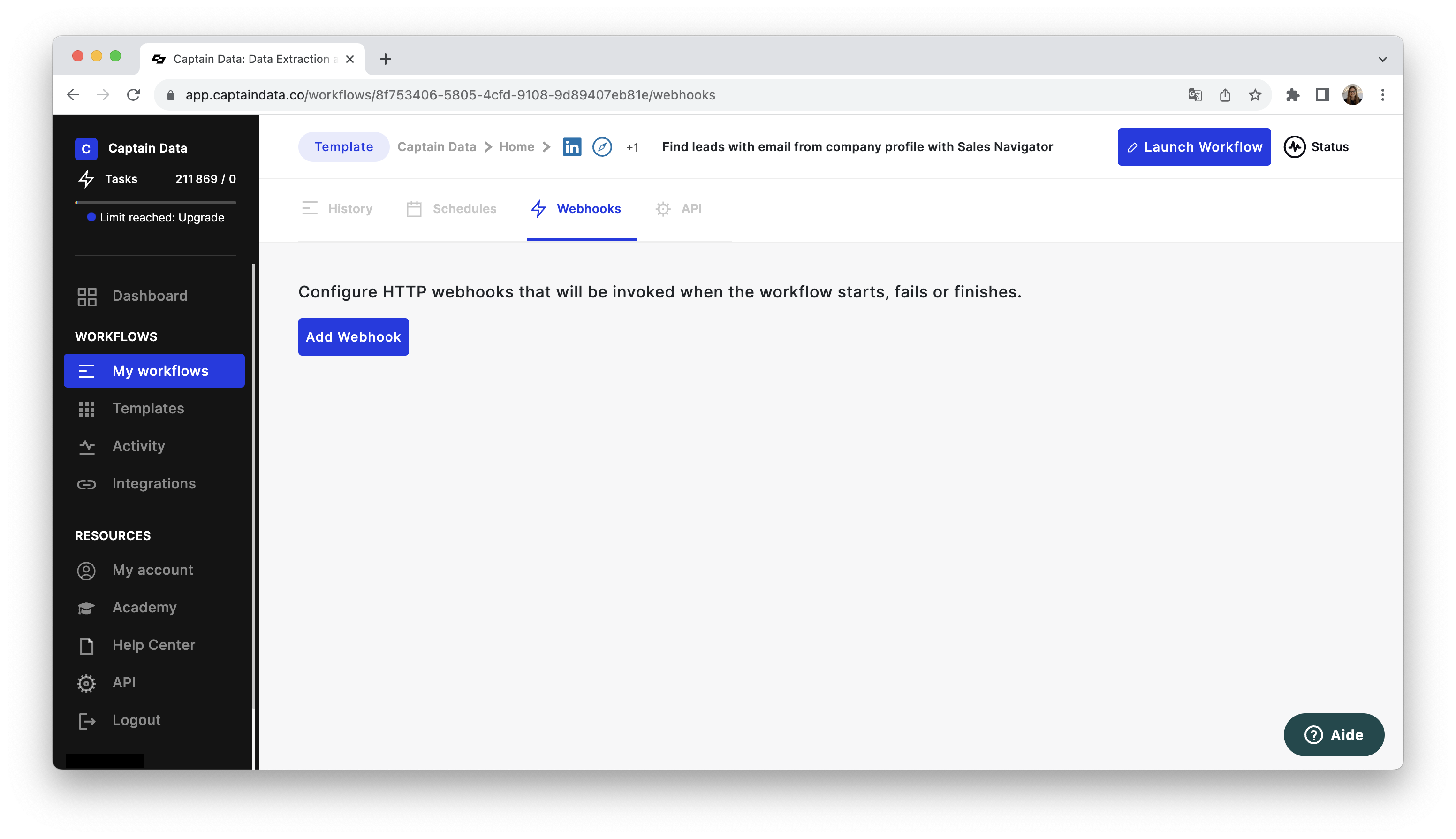Click the Captain Data workspace logo
The image size is (1456, 839).
pyautogui.click(x=86, y=149)
